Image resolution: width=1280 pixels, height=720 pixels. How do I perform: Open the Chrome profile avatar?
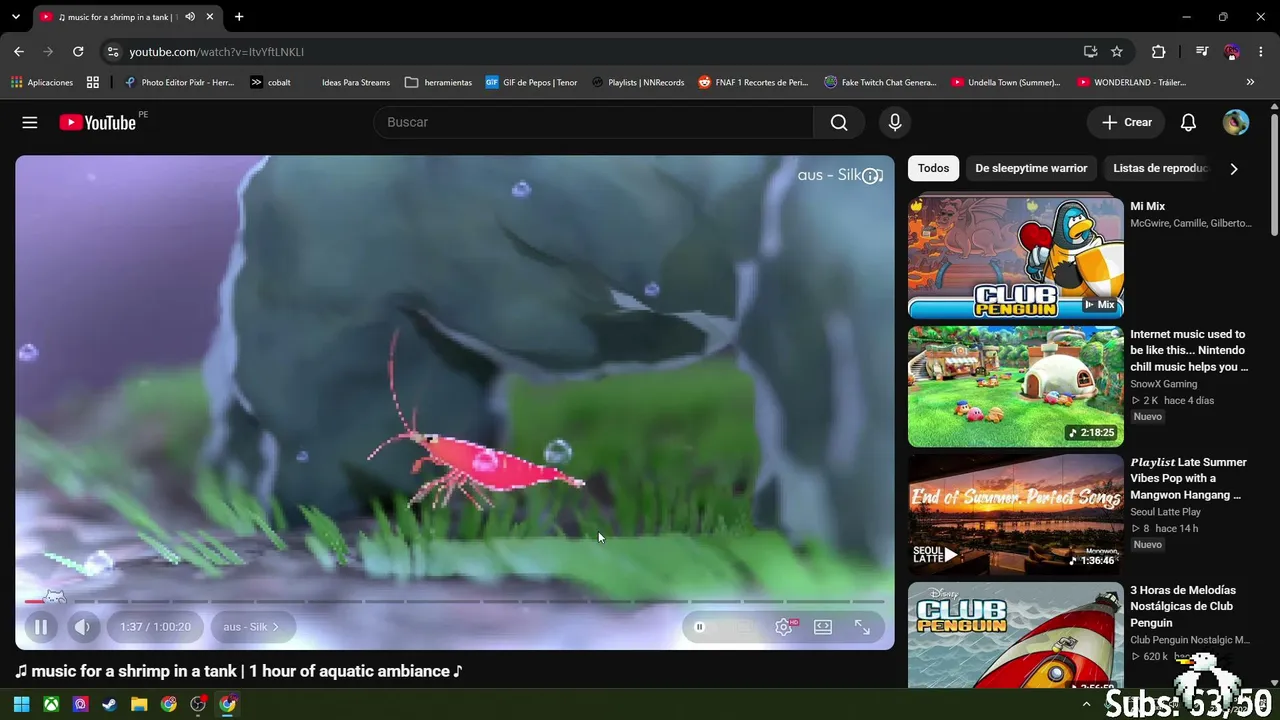1232,52
